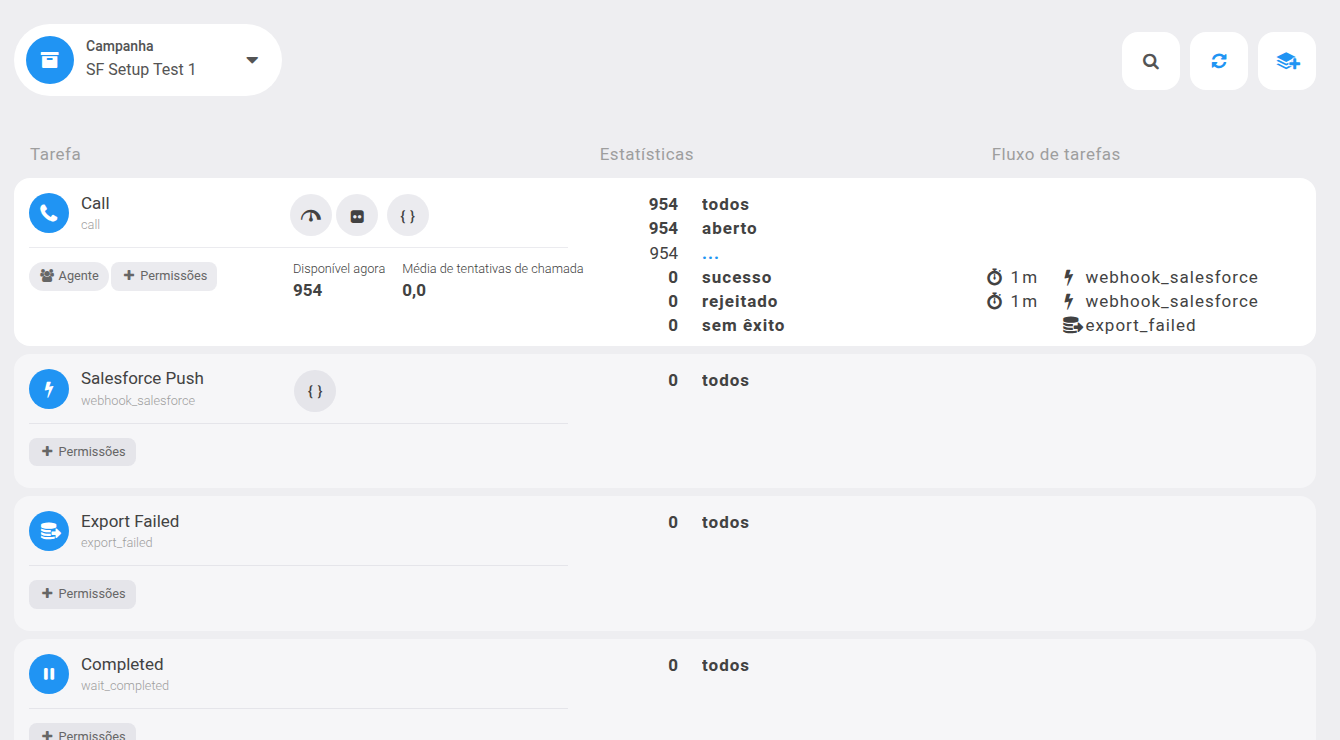Viewport: 1340px width, 740px height.
Task: Click the 'aberto' statistic label
Action: (729, 228)
